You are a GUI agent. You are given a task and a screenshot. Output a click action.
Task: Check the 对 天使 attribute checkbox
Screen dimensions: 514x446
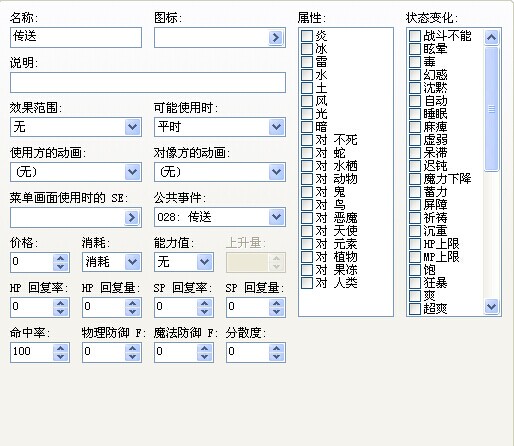point(307,231)
